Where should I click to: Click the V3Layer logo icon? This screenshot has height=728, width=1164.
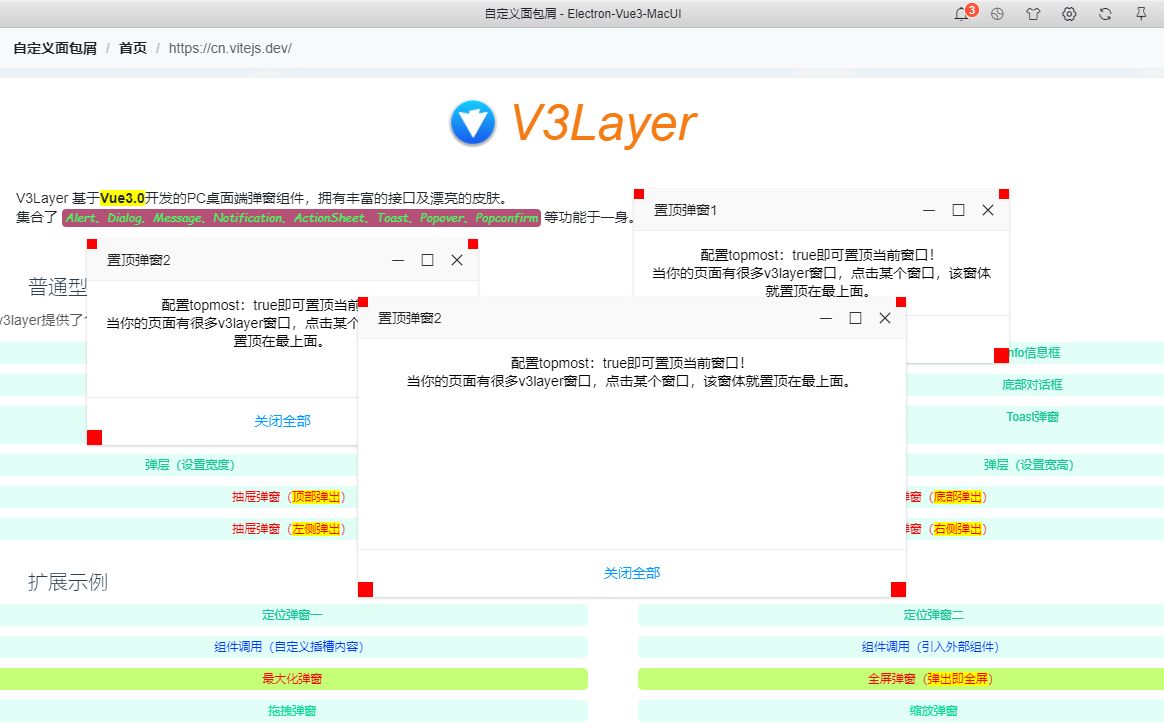[473, 122]
